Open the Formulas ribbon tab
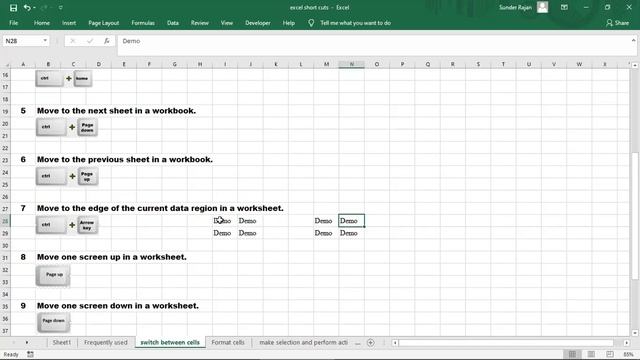Screen dimensions: 640x360 143,23
